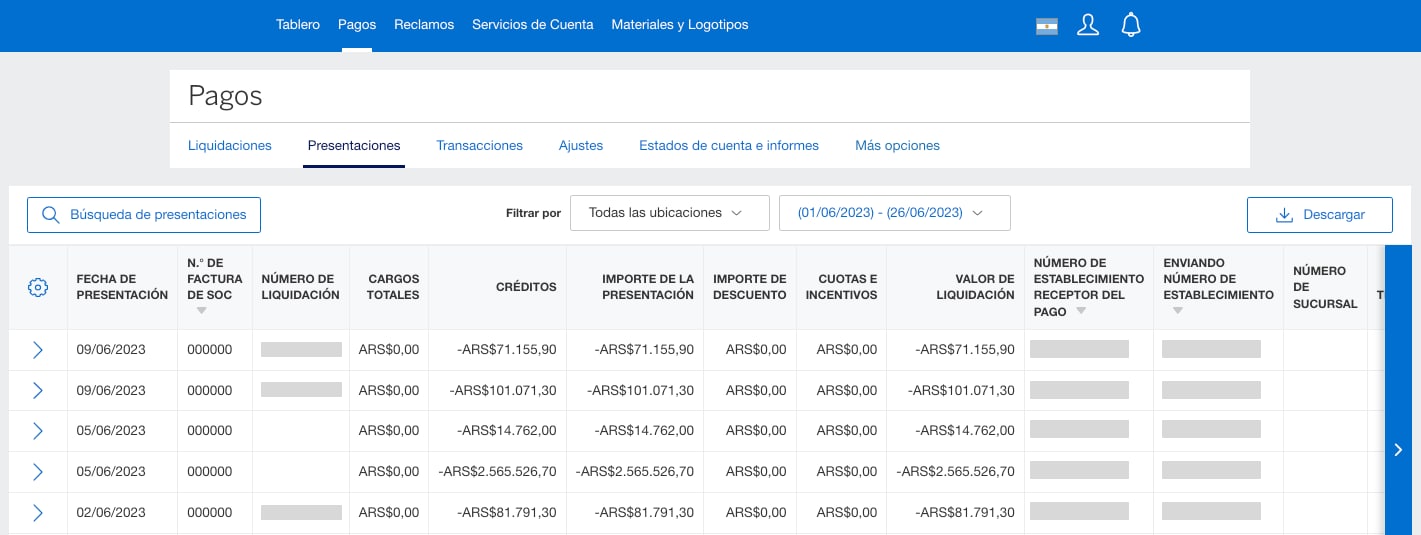
Task: Sort by Enviando número de establecimiento arrow
Action: [x=1178, y=311]
